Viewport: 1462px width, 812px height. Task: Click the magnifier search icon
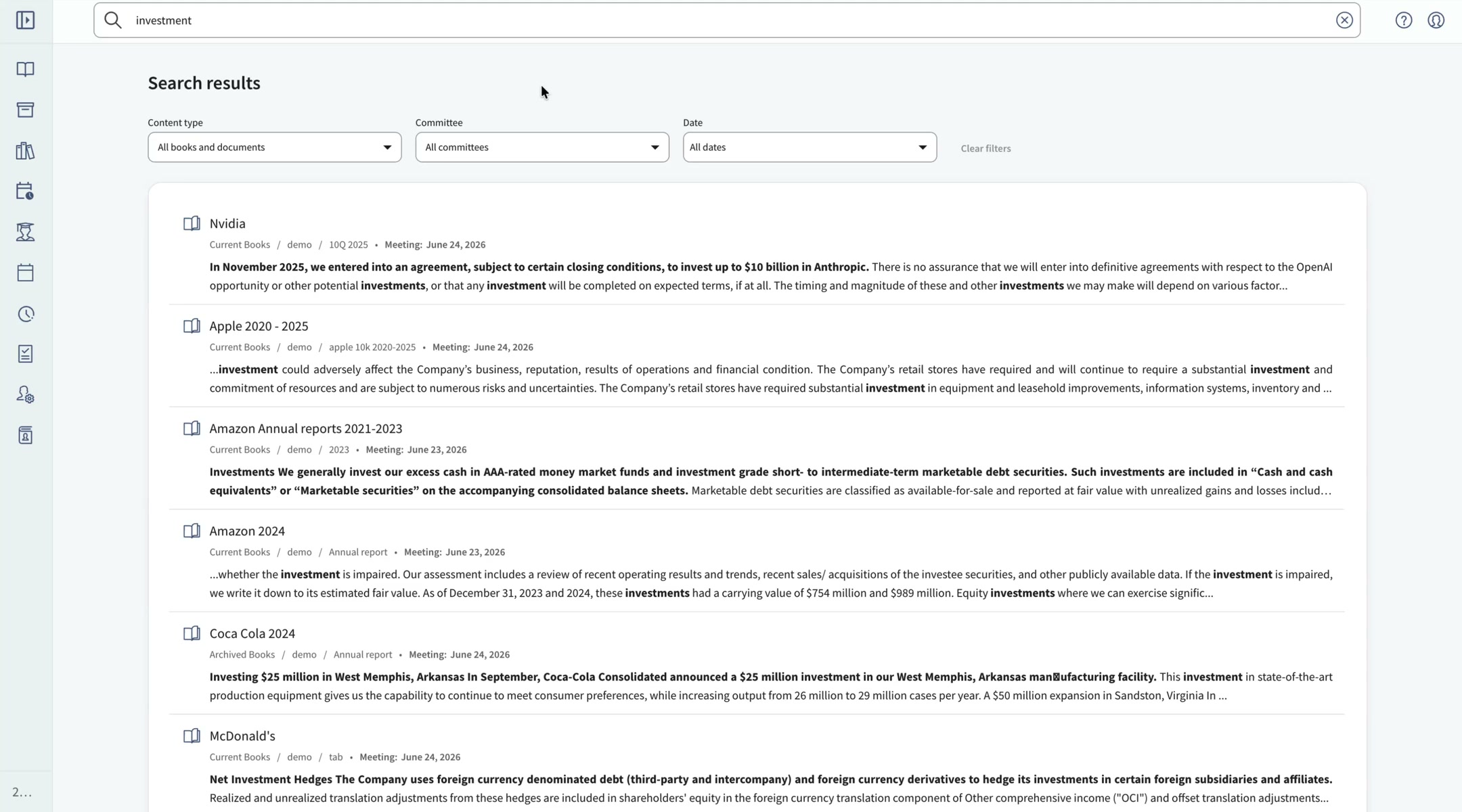pos(113,20)
